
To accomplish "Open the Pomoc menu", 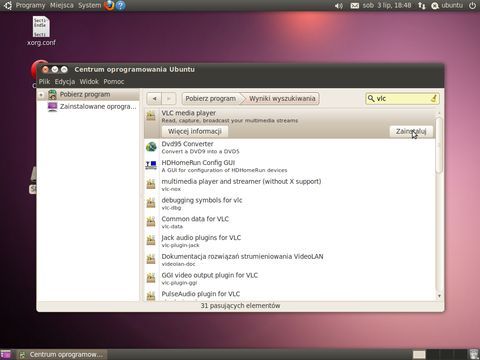I will pos(114,81).
